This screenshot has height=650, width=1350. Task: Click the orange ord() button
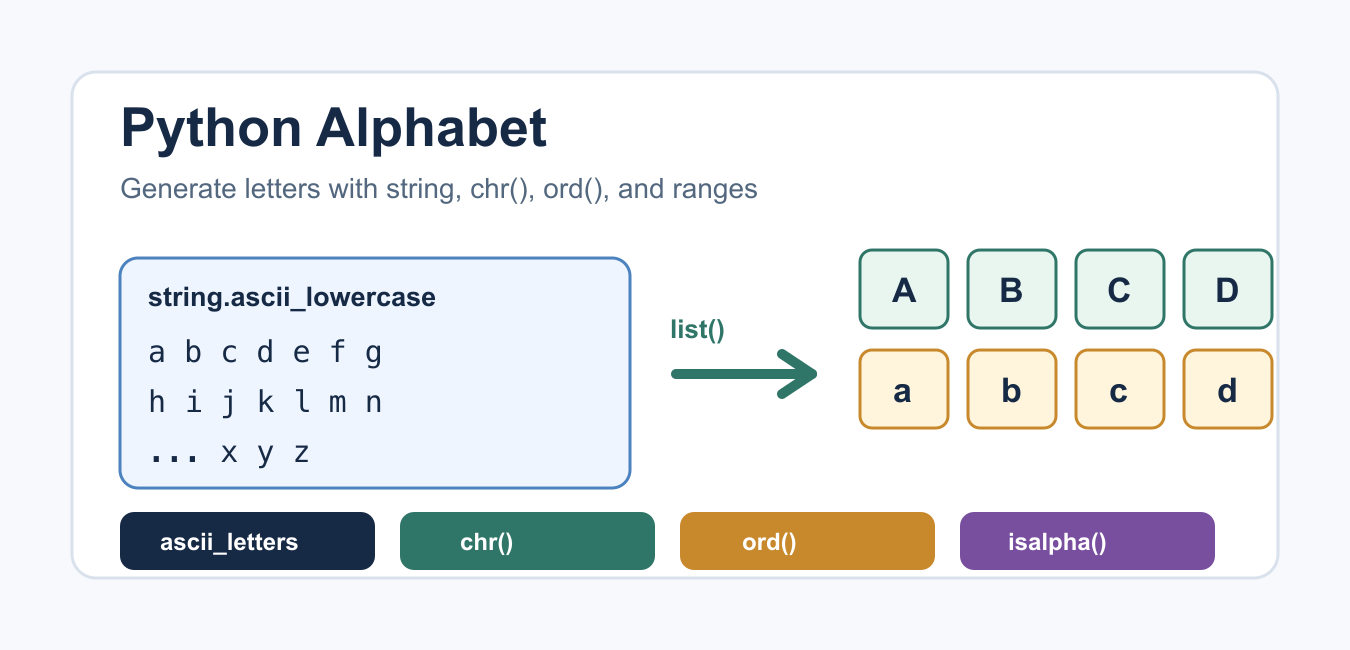tap(807, 541)
